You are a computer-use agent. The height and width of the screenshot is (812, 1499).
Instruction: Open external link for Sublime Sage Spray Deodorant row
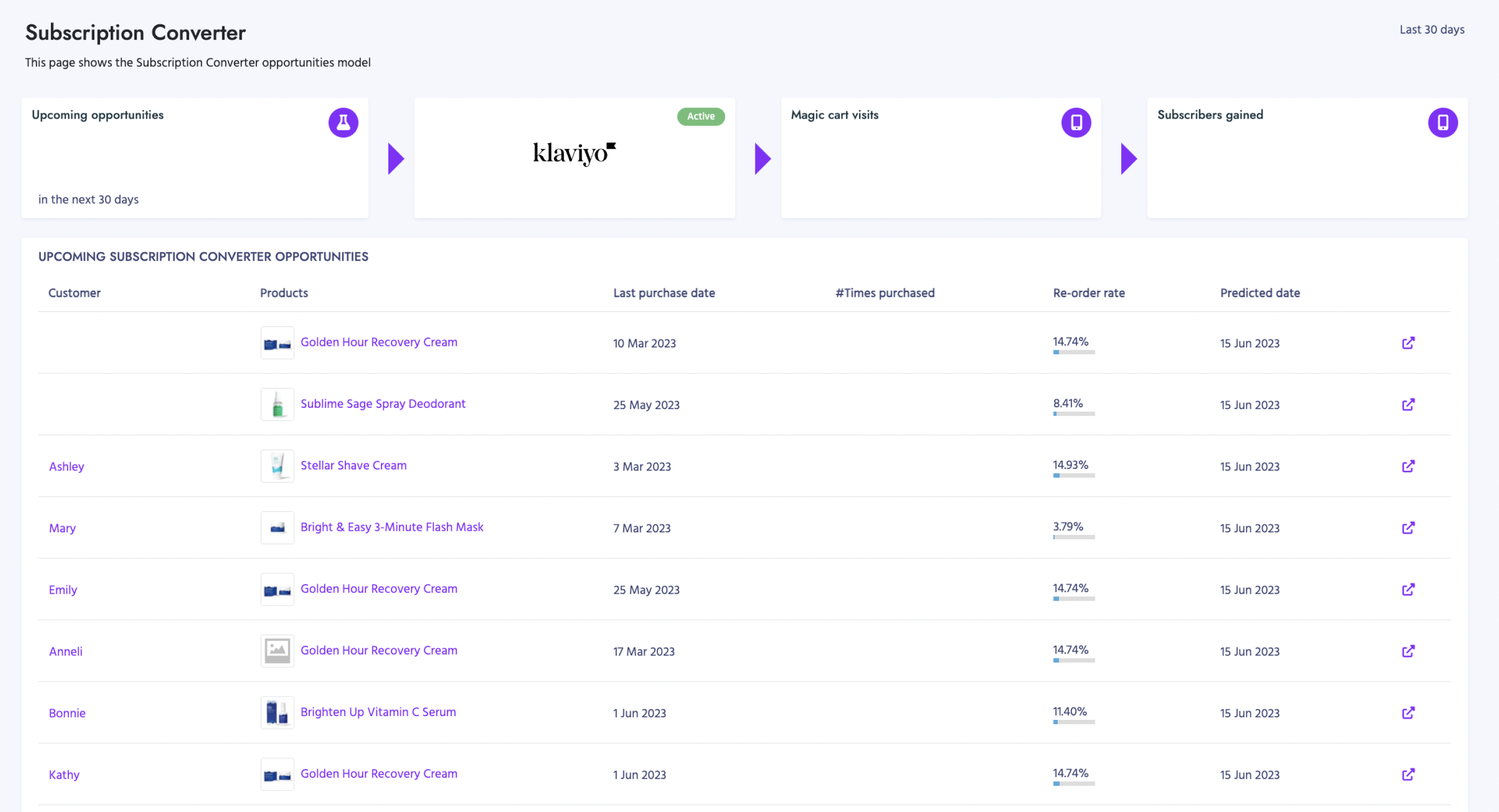pyautogui.click(x=1408, y=405)
